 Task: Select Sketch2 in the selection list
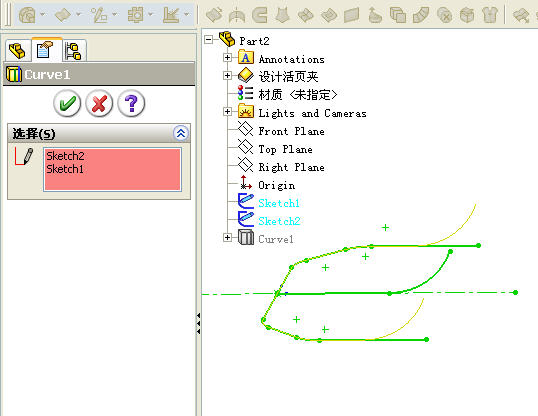pos(65,156)
